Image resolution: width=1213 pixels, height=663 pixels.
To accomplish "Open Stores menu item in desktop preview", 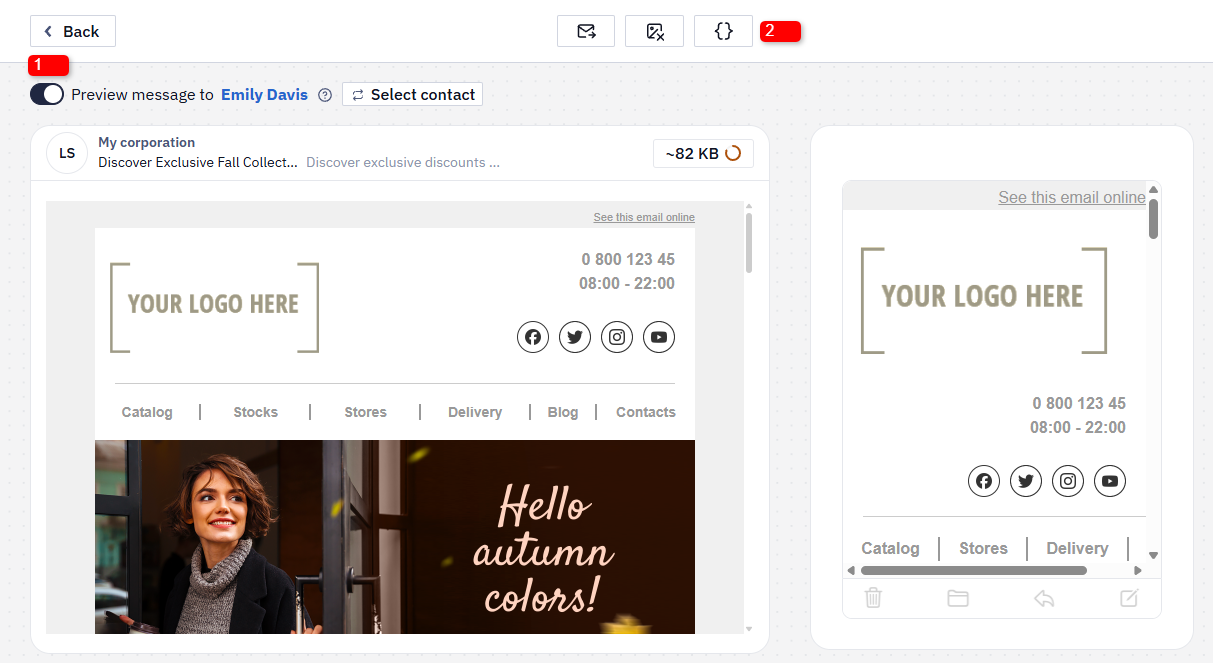I will (x=366, y=412).
